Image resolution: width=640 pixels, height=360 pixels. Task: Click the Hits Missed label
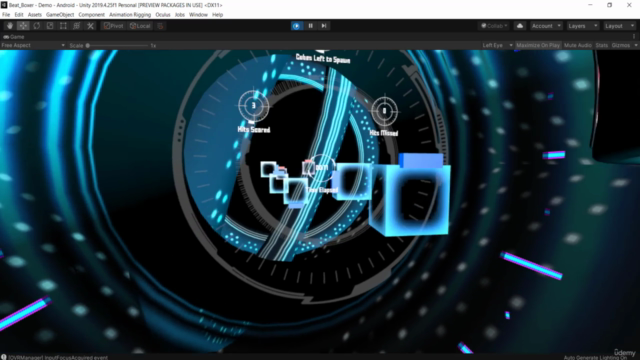point(384,133)
